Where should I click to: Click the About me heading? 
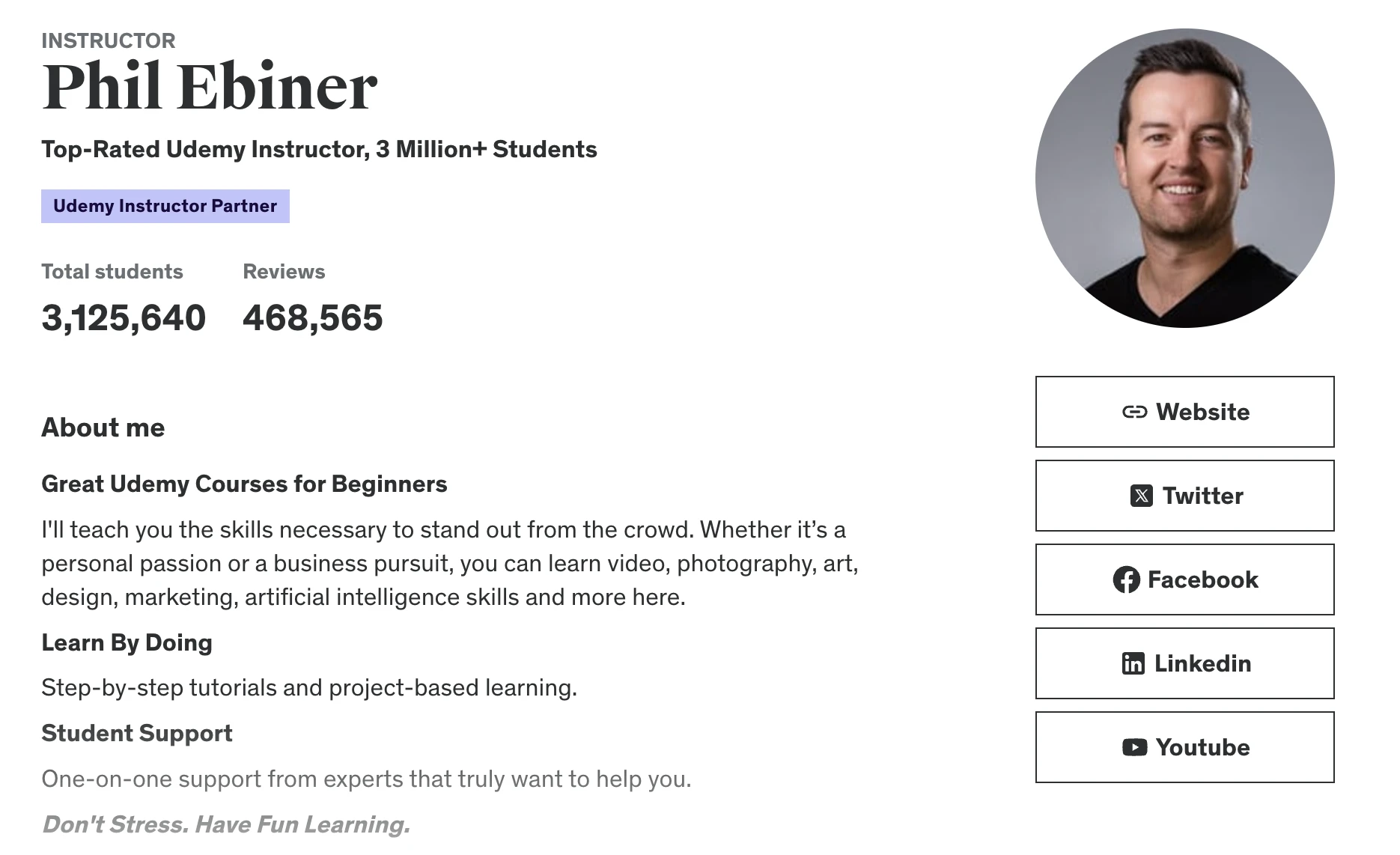pos(103,427)
